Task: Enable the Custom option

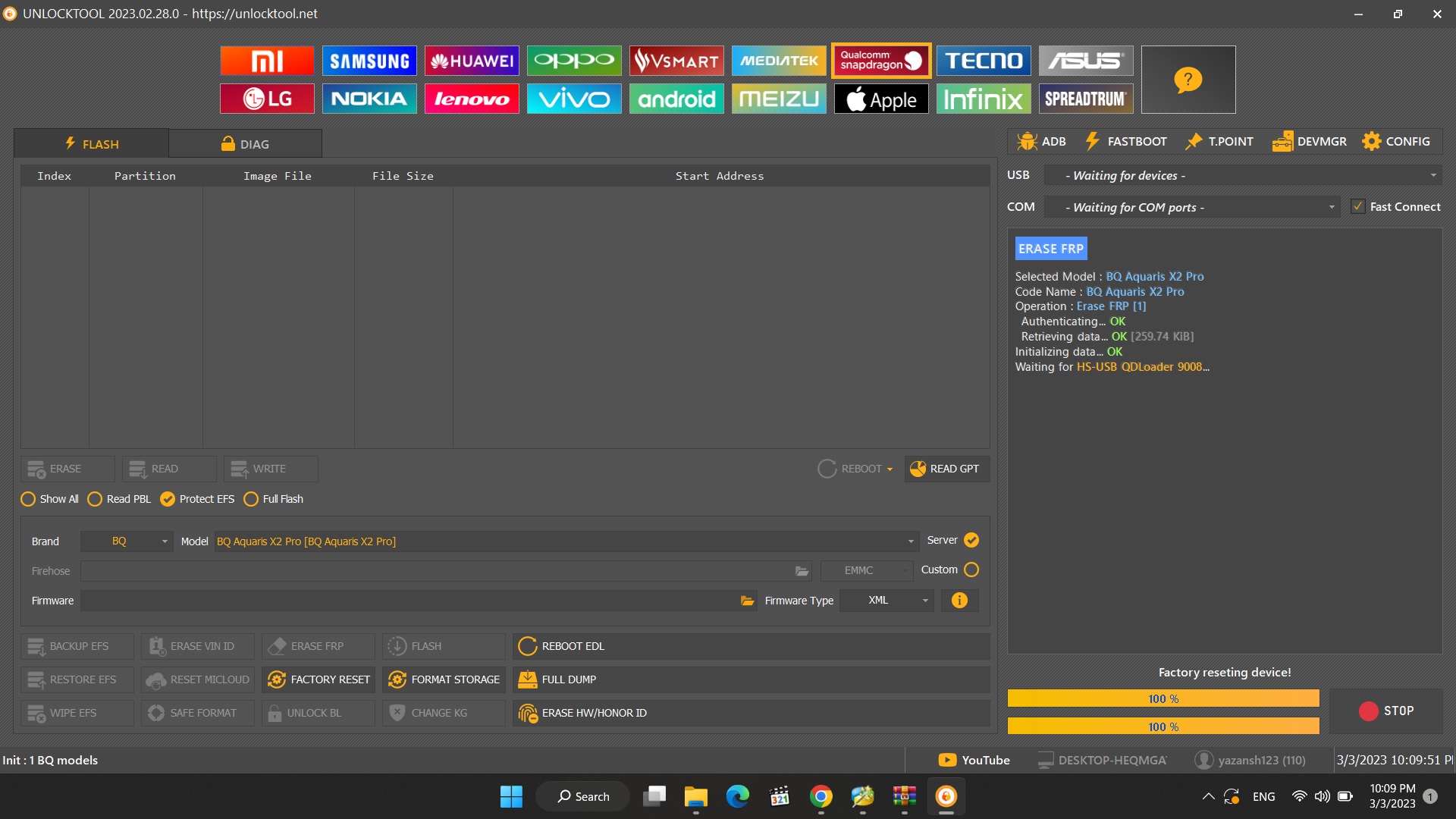Action: pyautogui.click(x=971, y=570)
